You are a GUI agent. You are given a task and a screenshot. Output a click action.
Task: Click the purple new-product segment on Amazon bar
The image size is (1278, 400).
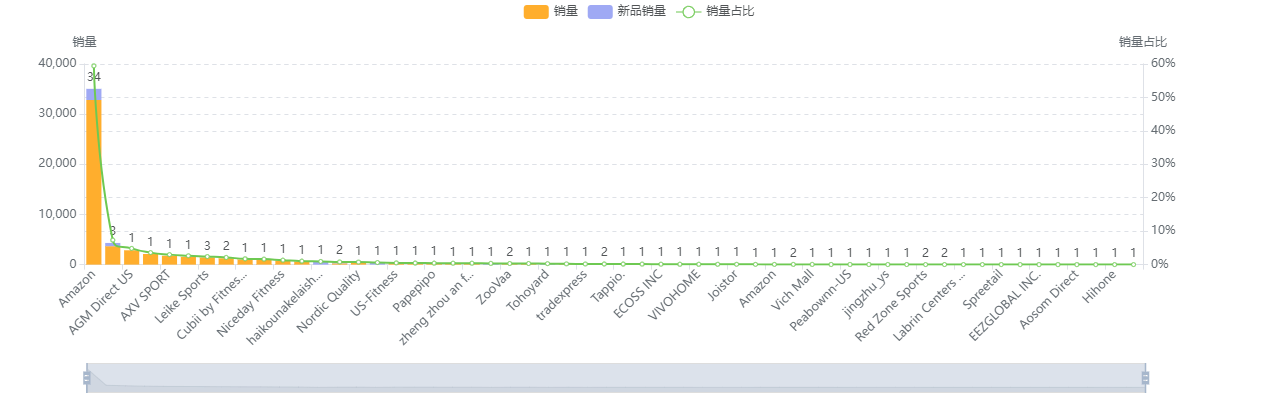click(x=93, y=93)
